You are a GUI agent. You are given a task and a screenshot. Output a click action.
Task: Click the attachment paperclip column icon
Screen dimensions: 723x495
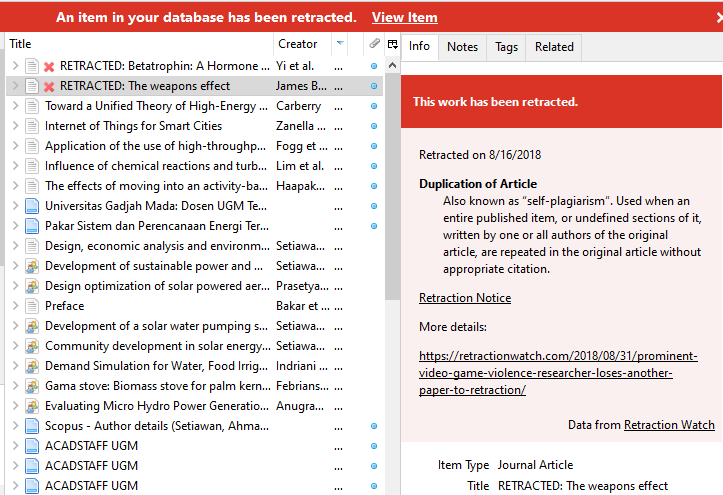click(x=374, y=44)
